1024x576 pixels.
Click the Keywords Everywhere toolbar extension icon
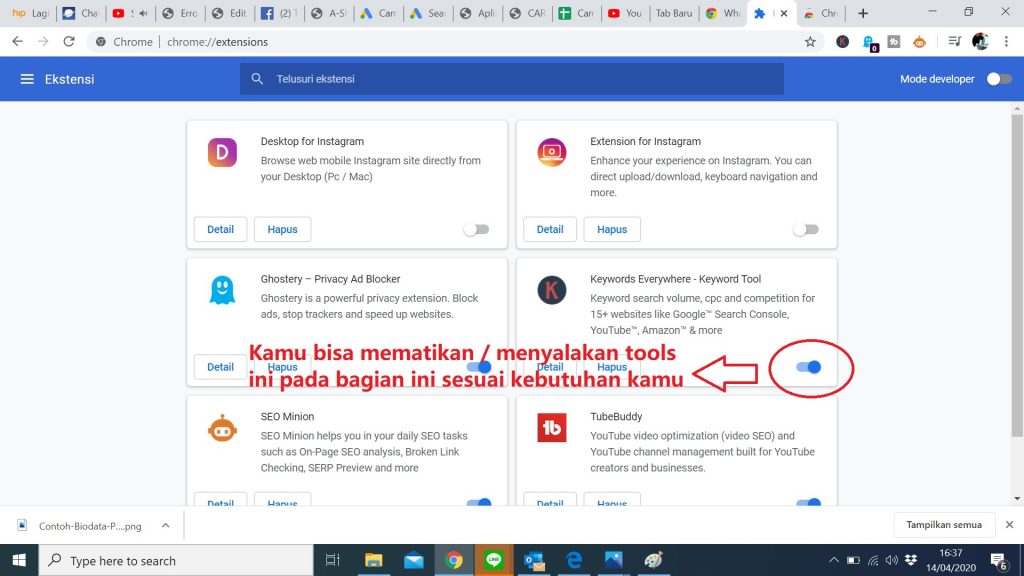843,42
